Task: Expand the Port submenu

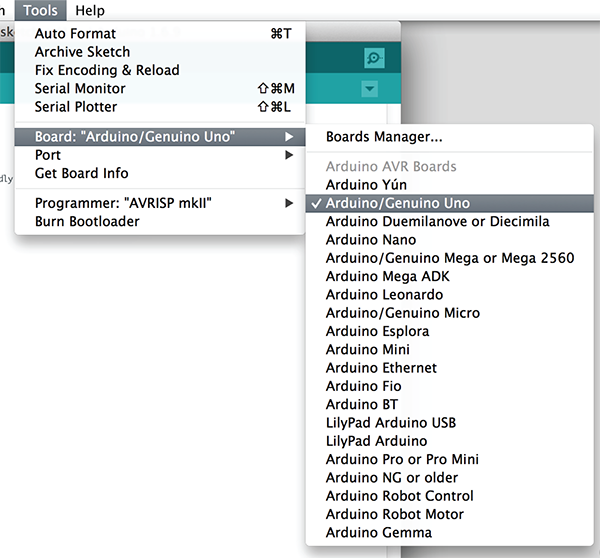Action: pyautogui.click(x=160, y=155)
